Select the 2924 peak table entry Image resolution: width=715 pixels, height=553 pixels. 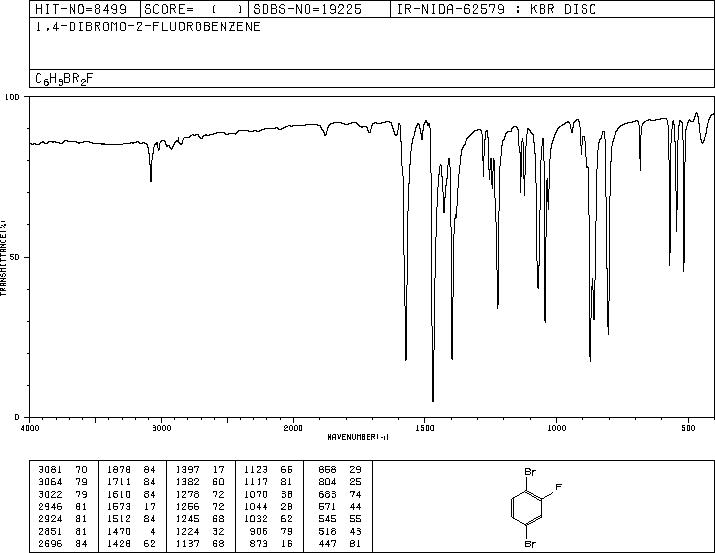point(63,519)
